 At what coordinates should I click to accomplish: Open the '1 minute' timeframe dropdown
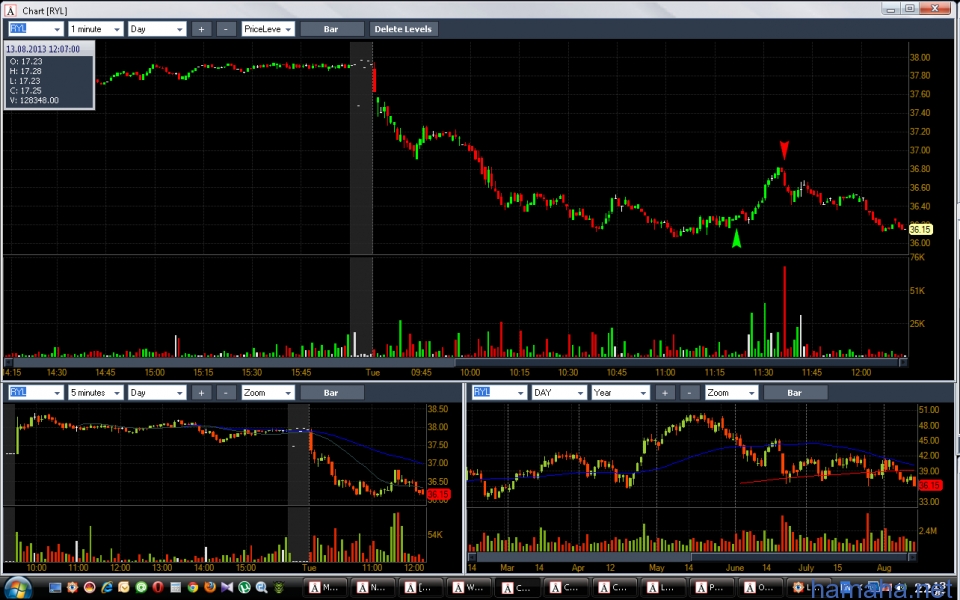click(x=96, y=29)
